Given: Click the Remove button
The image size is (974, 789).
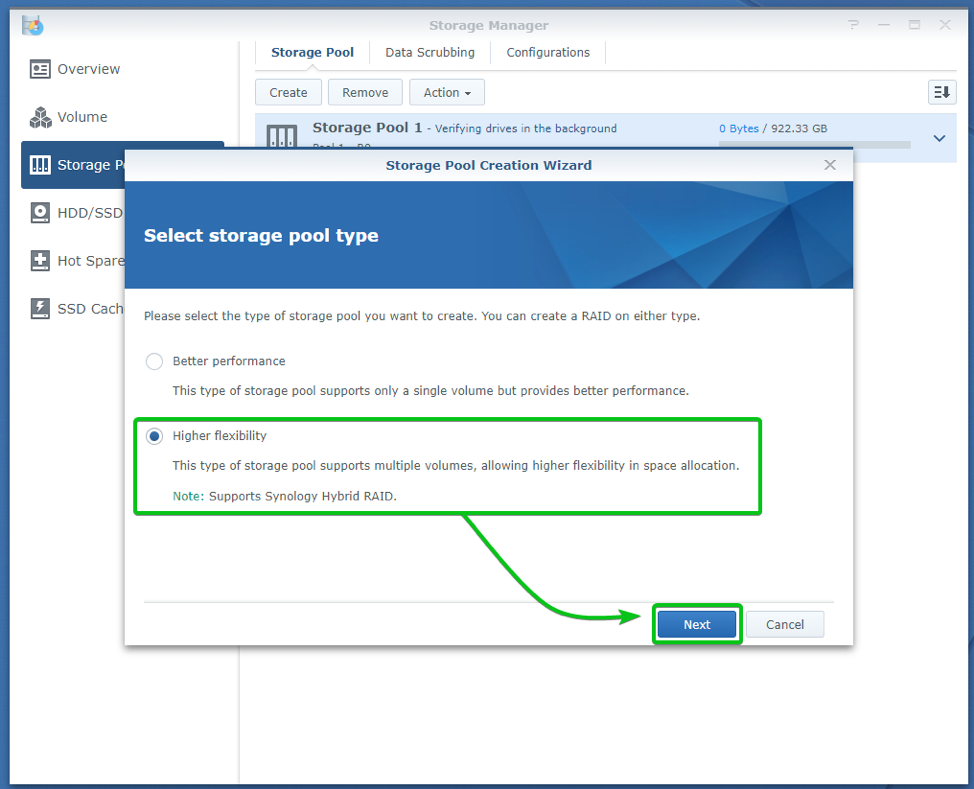Looking at the screenshot, I should [365, 93].
